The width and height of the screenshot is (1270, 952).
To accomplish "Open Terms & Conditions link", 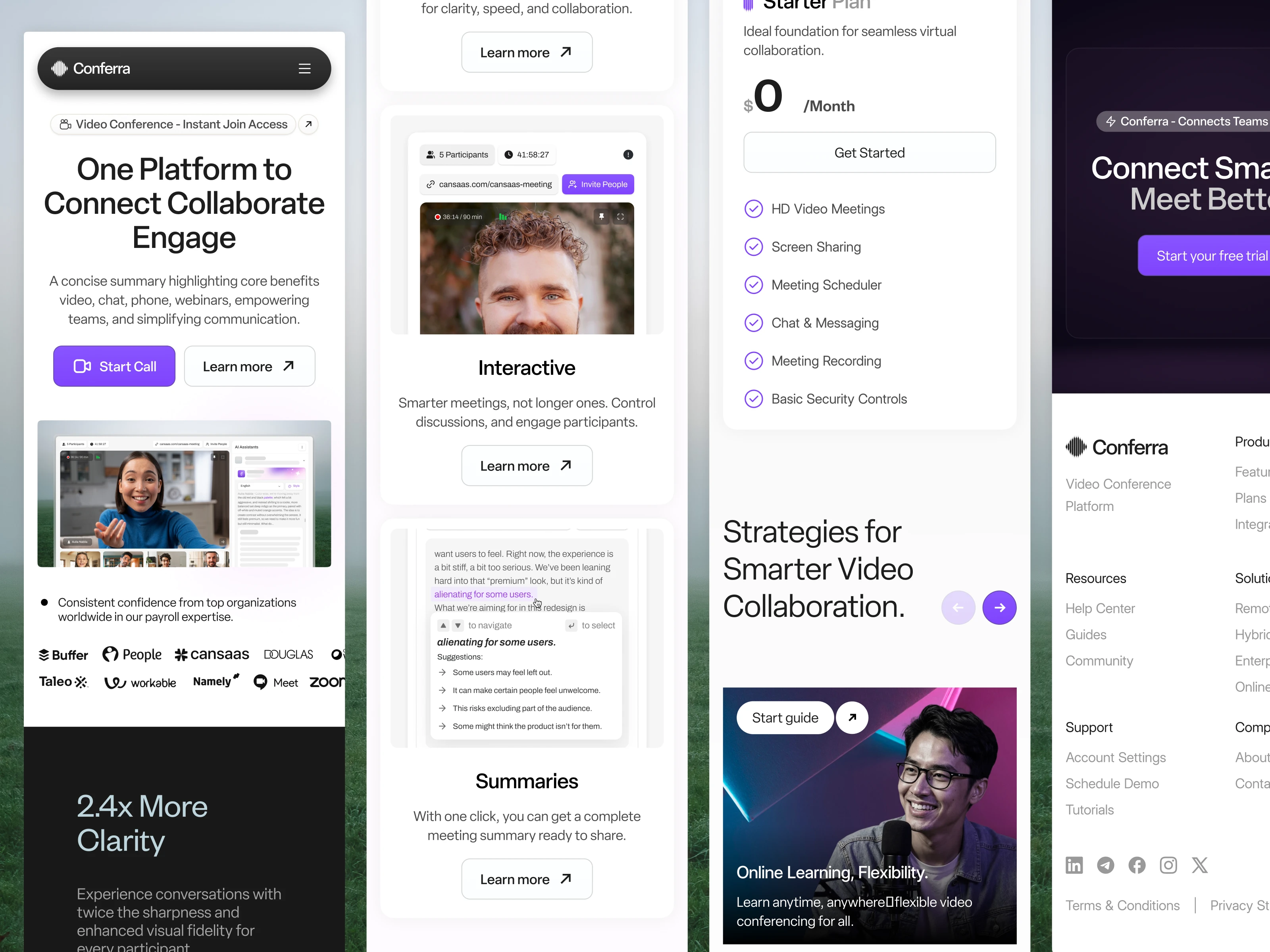I will (x=1122, y=905).
